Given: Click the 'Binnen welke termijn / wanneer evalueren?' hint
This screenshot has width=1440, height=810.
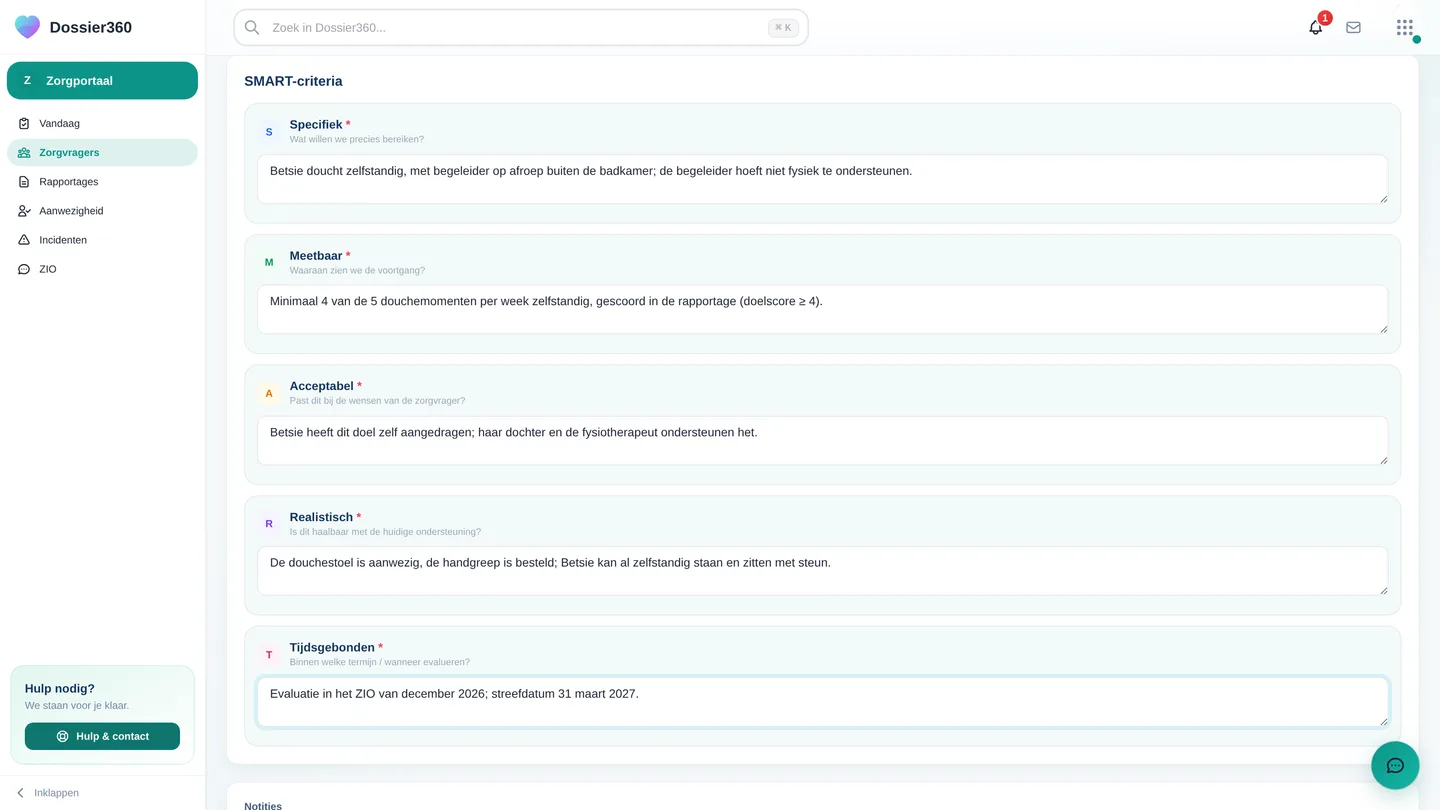Looking at the screenshot, I should 380,662.
